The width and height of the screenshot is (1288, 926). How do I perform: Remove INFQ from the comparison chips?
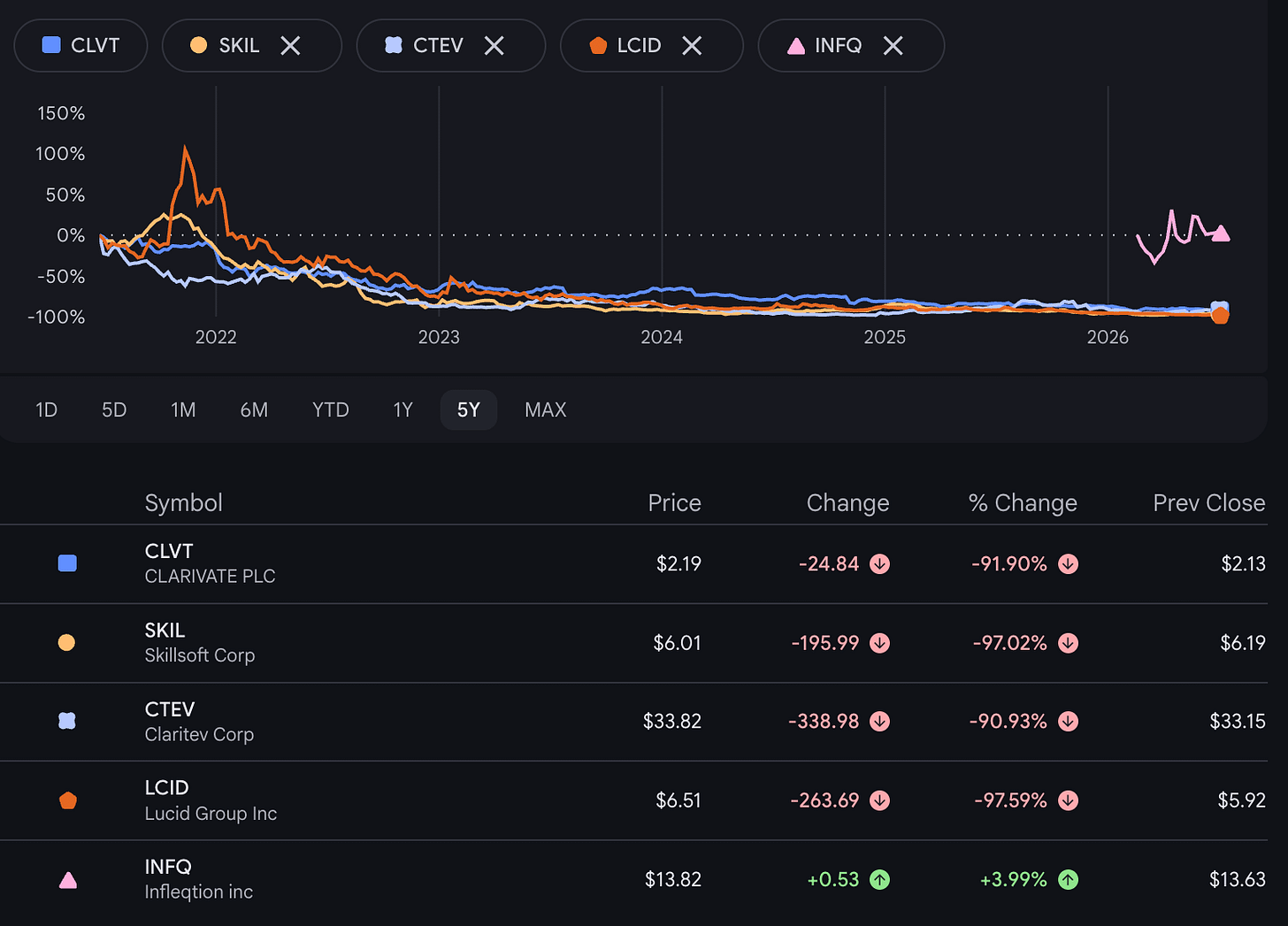click(893, 45)
